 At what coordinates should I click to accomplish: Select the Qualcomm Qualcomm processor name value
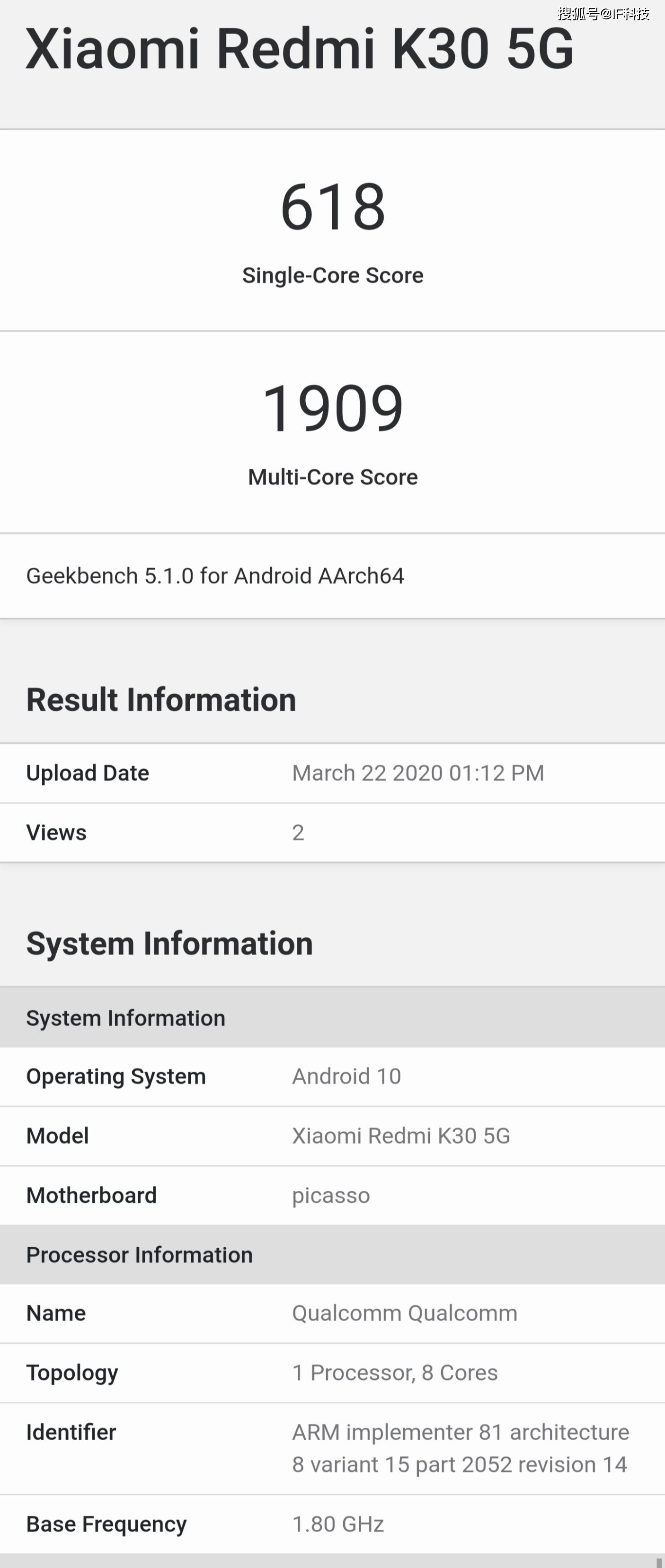[x=404, y=1313]
